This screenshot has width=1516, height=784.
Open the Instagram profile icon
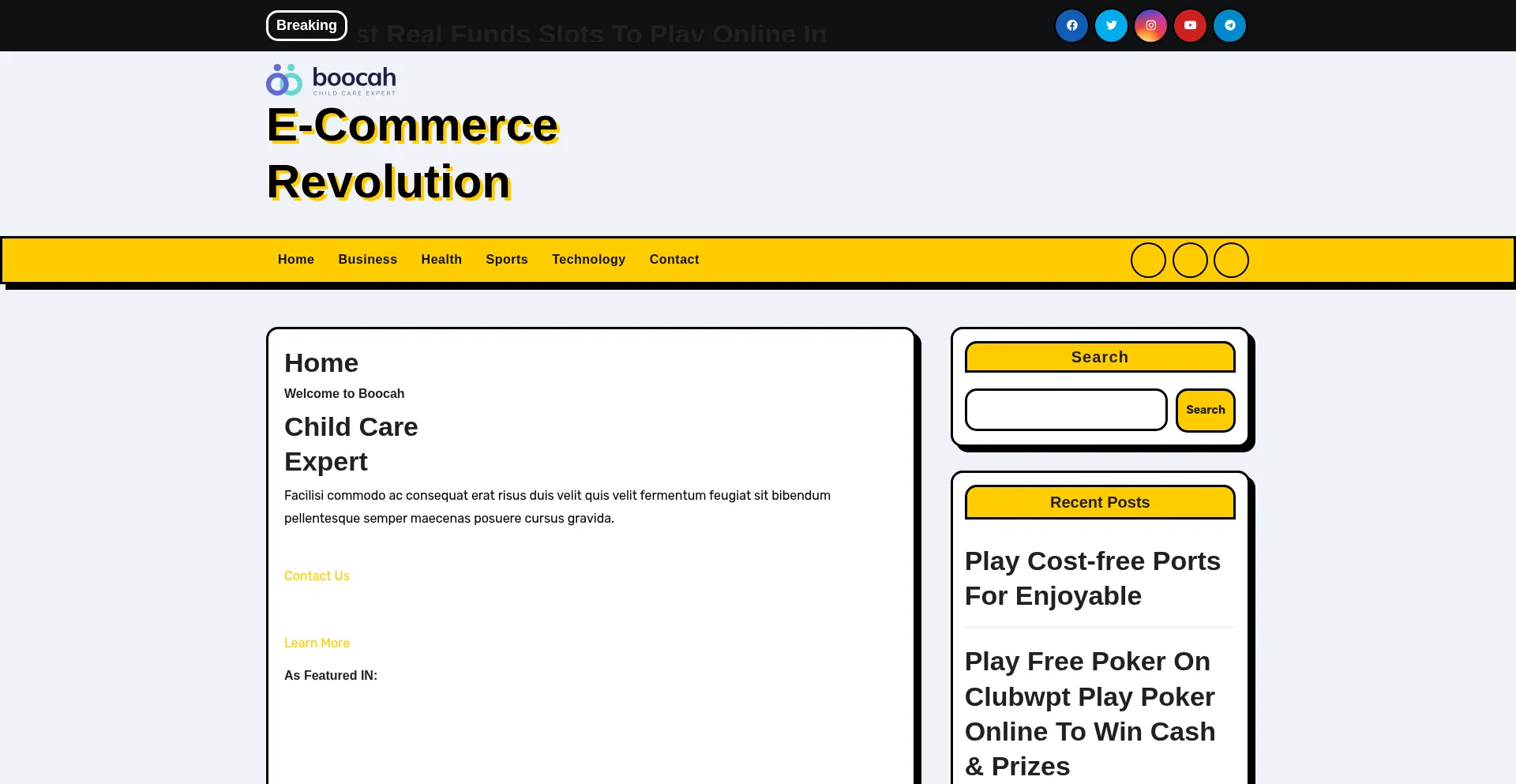(1150, 25)
